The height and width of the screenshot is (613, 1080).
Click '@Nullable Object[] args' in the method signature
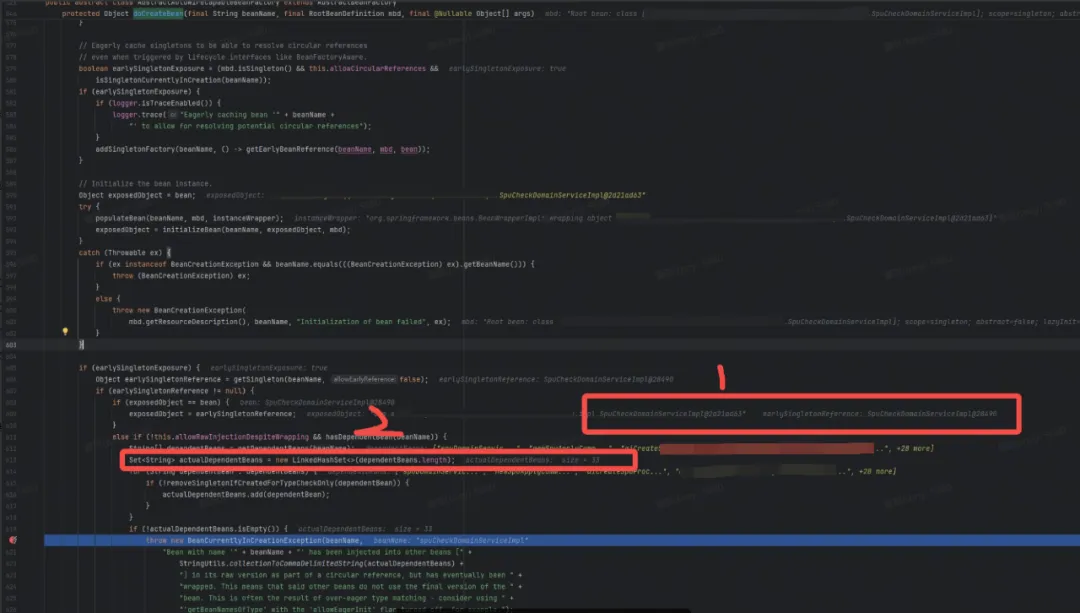click(483, 13)
